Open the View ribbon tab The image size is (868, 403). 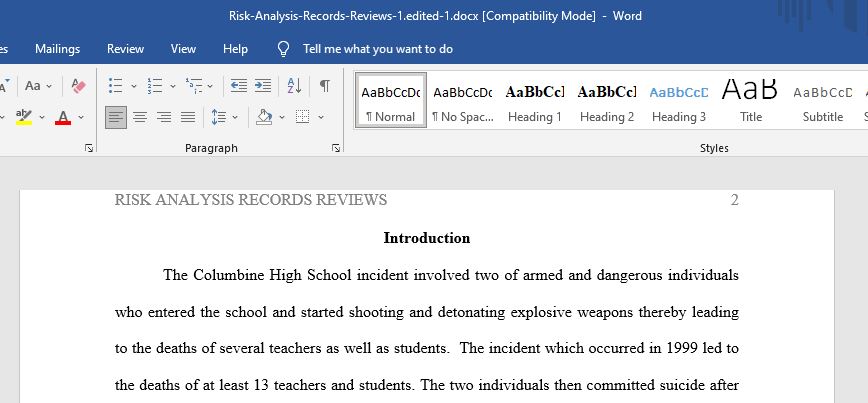coord(183,49)
